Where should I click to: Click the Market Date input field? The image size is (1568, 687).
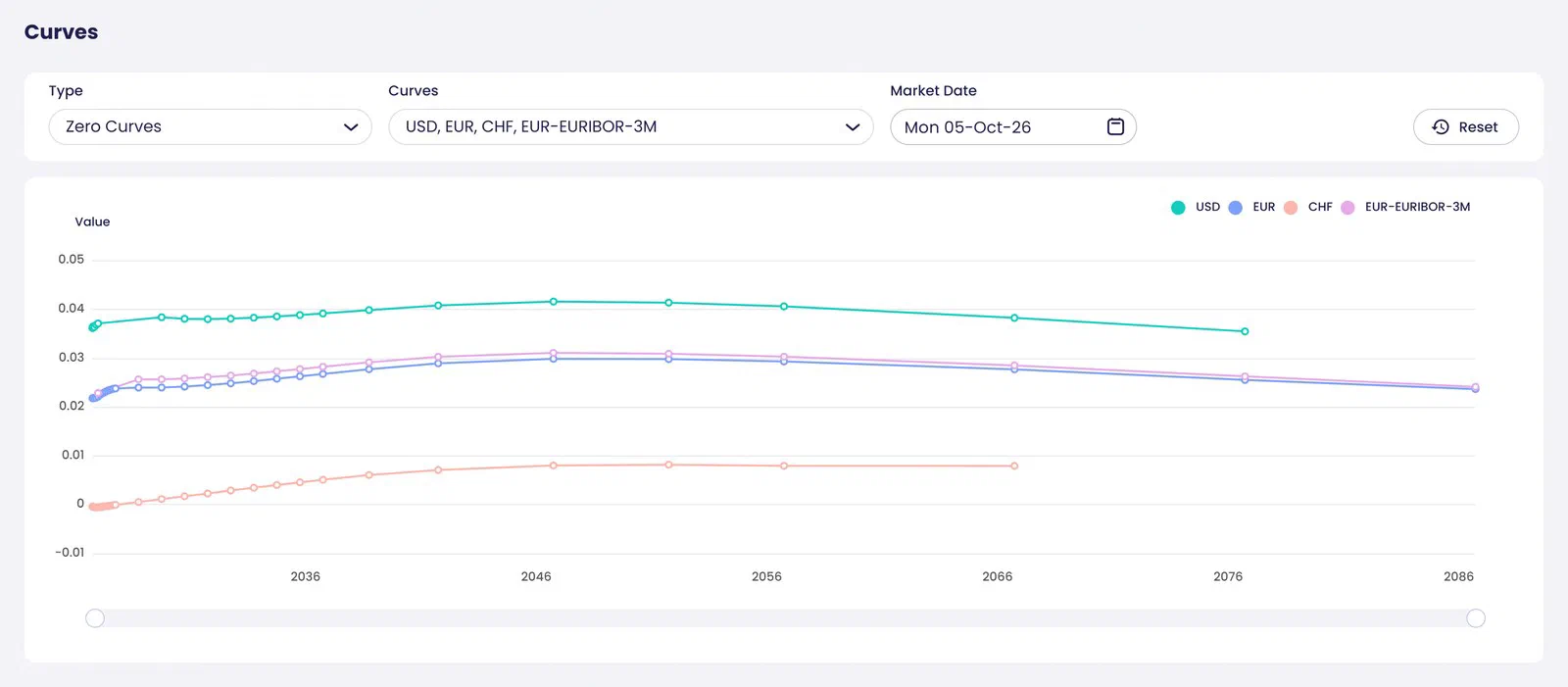[x=1013, y=126]
